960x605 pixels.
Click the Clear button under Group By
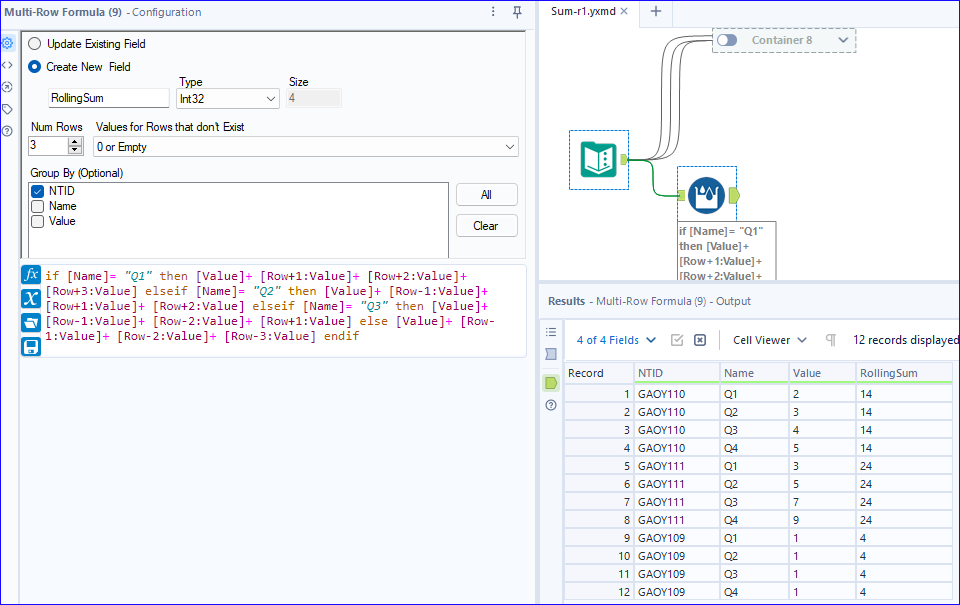(x=486, y=225)
